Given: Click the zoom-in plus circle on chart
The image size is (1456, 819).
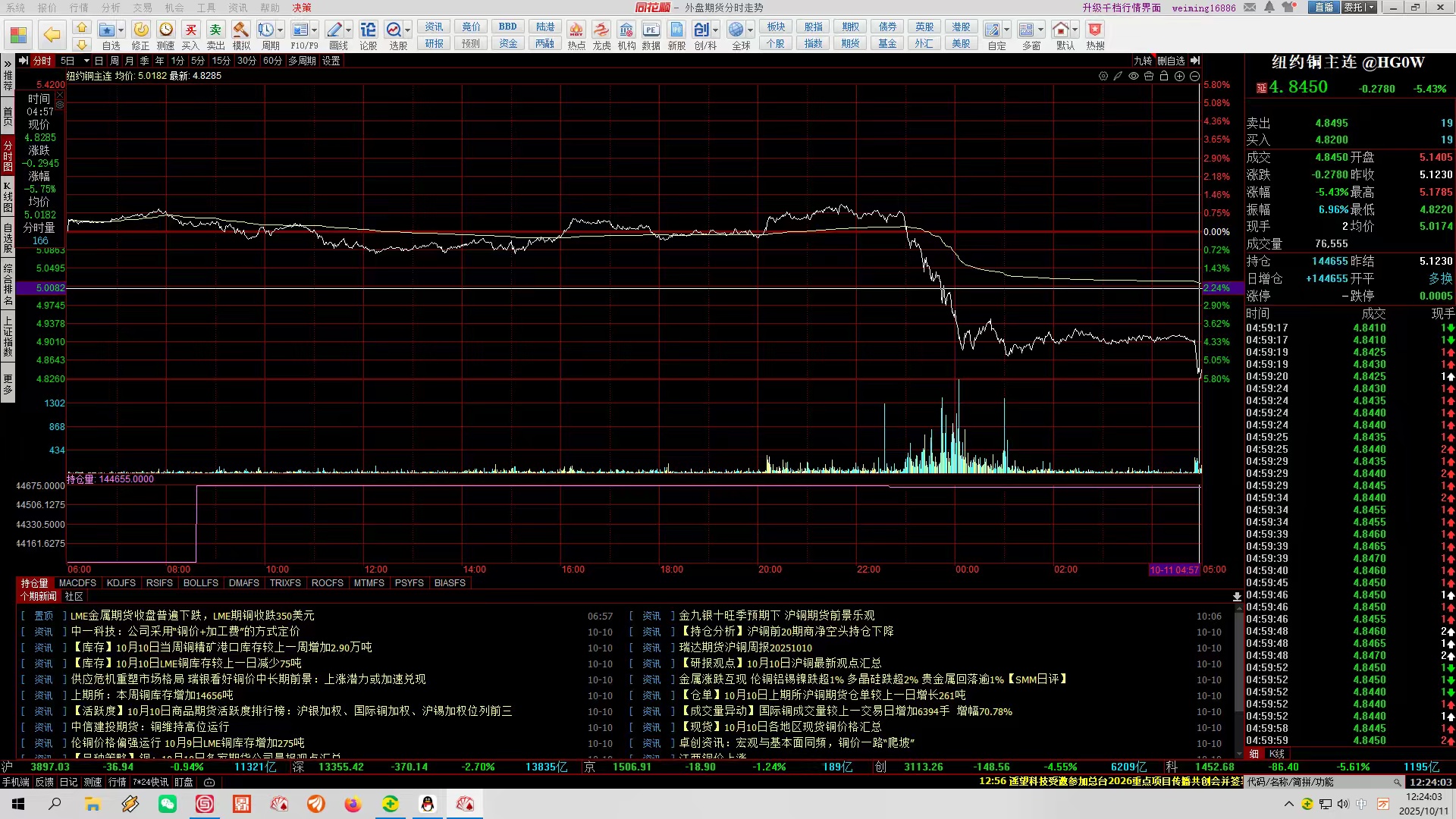Looking at the screenshot, I should [x=1179, y=76].
